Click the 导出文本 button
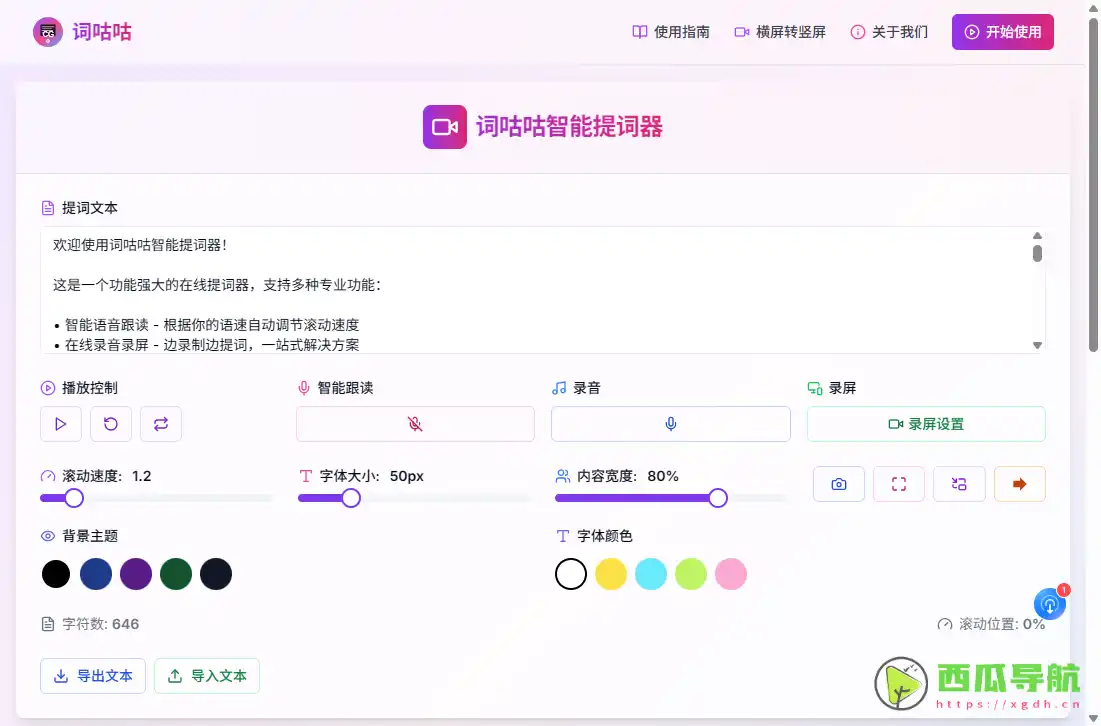This screenshot has width=1101, height=726. (93, 676)
